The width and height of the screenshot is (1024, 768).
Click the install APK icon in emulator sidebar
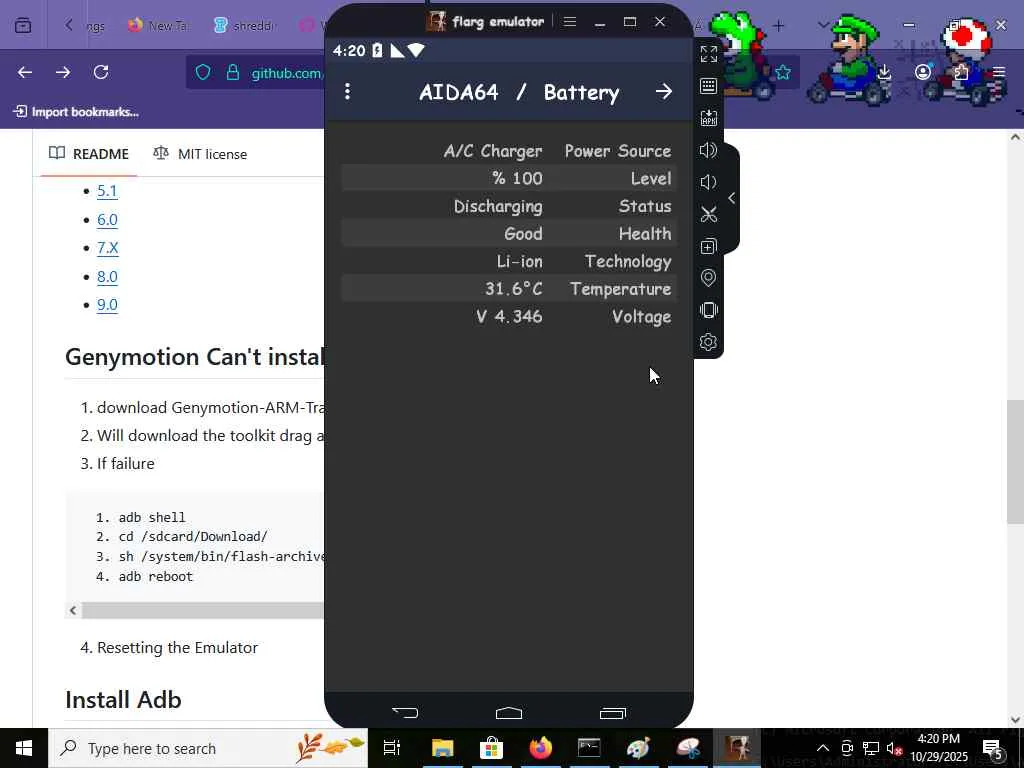pos(709,118)
